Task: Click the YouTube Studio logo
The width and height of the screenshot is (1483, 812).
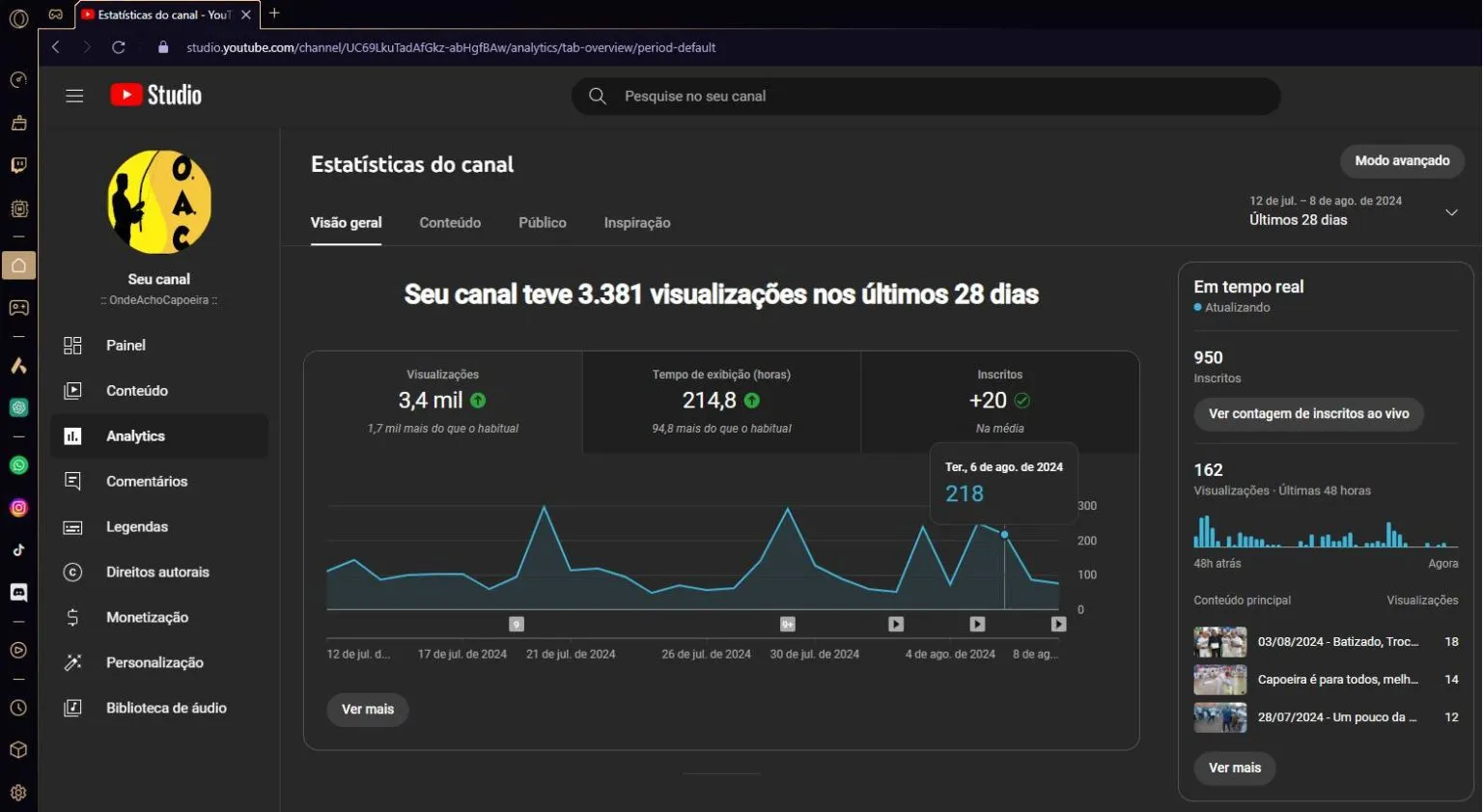Action: pos(156,95)
